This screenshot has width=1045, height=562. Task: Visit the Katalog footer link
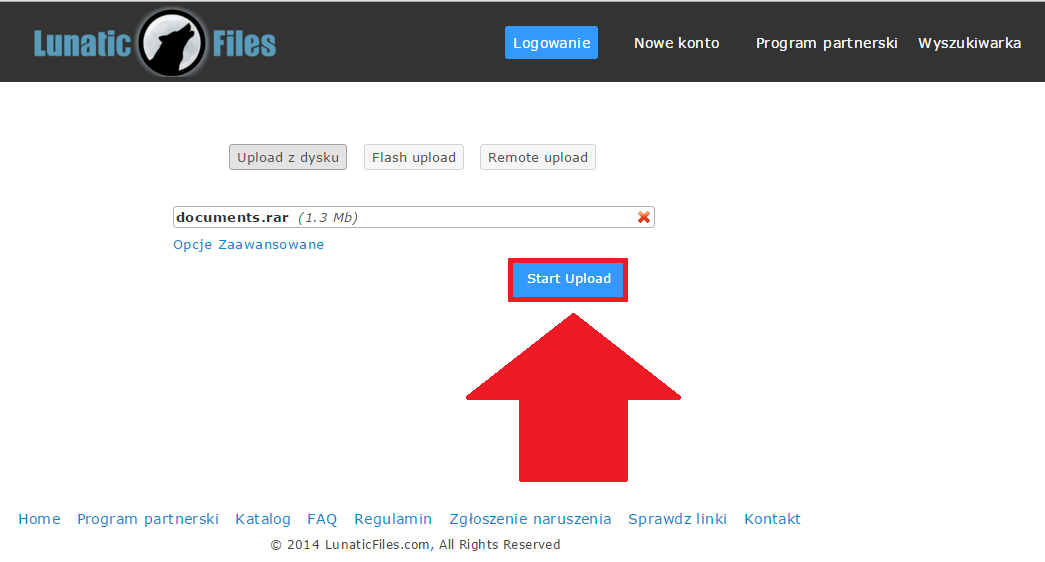point(263,519)
